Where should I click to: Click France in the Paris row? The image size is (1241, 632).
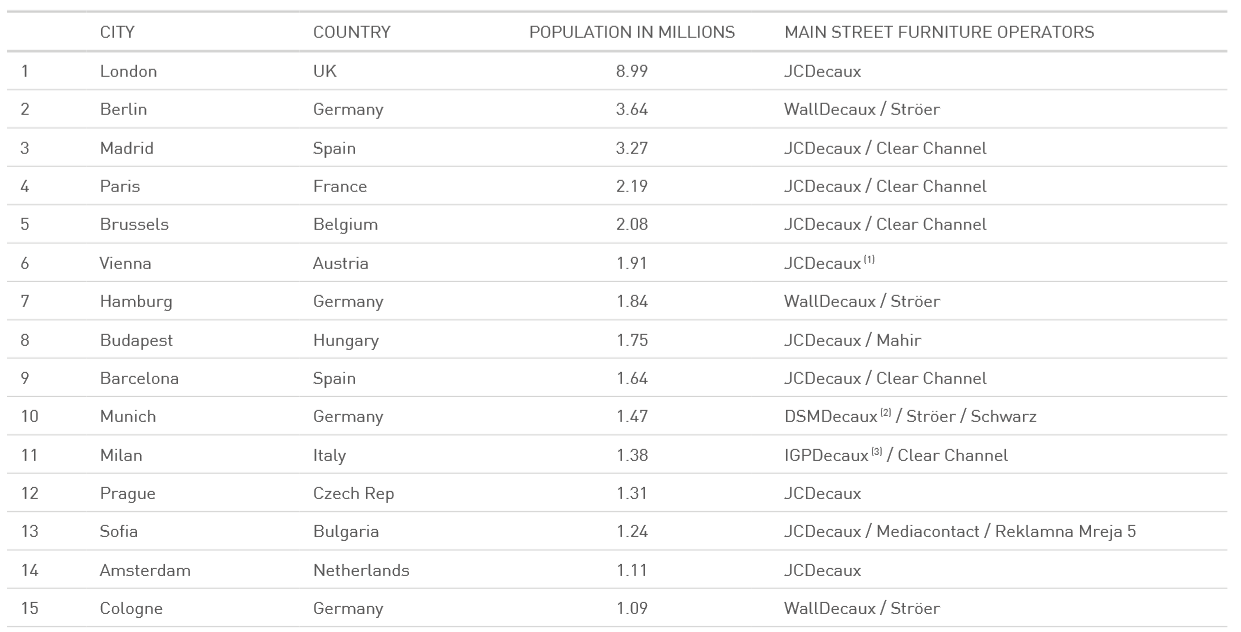[340, 186]
